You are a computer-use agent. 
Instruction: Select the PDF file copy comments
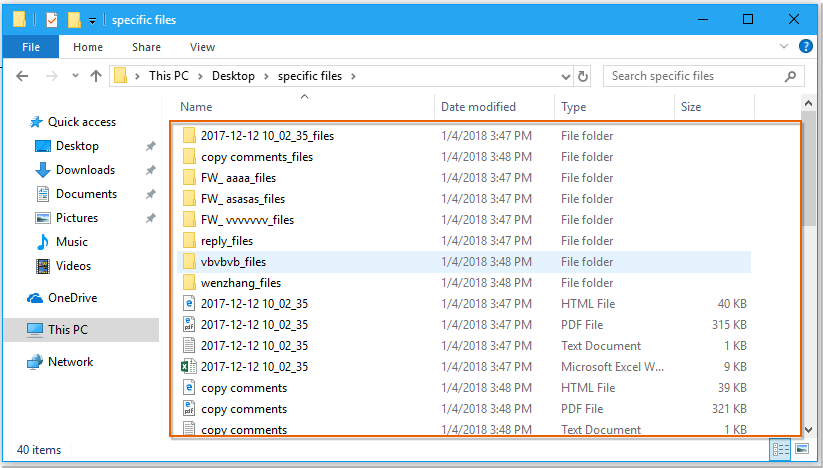coord(244,409)
